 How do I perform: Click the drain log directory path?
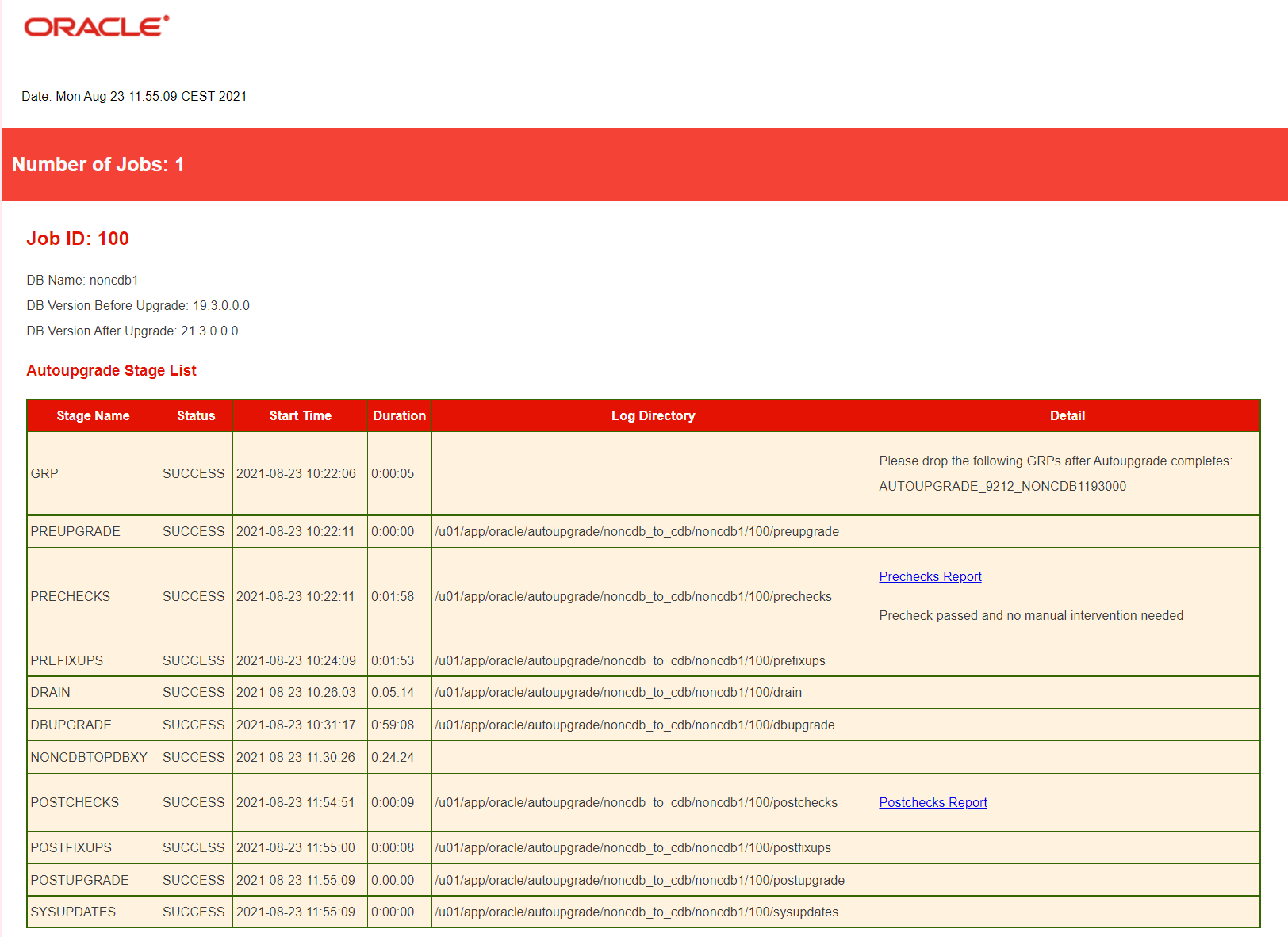[618, 692]
